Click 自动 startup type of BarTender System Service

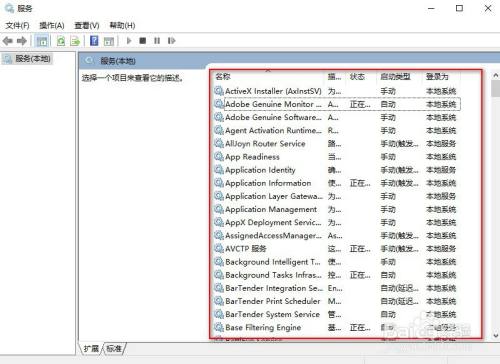(388, 314)
